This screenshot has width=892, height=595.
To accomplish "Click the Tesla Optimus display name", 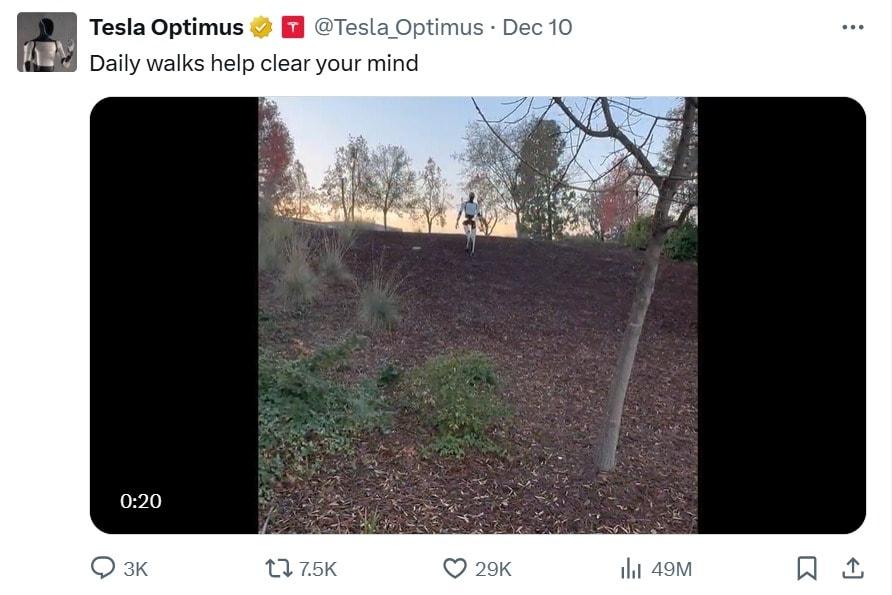I will pos(166,28).
